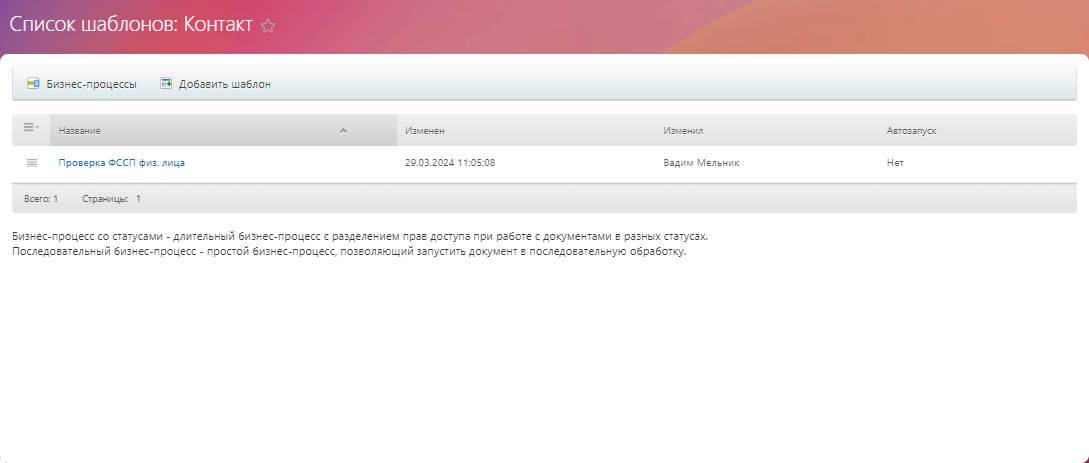Screen dimensions: 1089x463
Task: Open the Проверка ФССП физ. лица template
Action: [121, 163]
